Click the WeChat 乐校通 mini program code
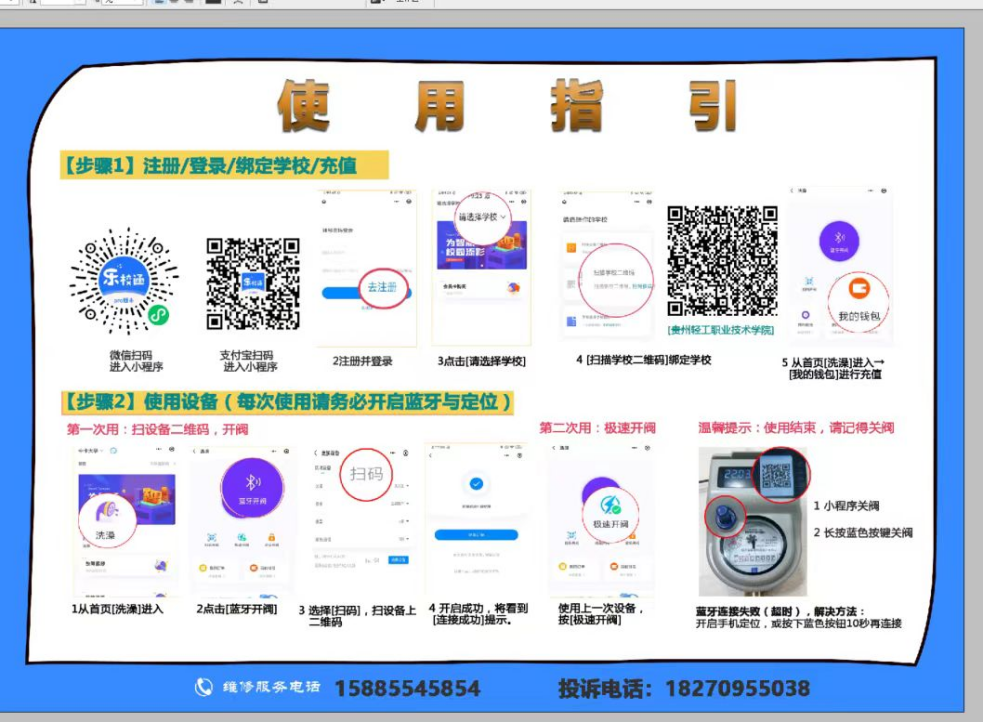The width and height of the screenshot is (983, 722). (x=124, y=281)
